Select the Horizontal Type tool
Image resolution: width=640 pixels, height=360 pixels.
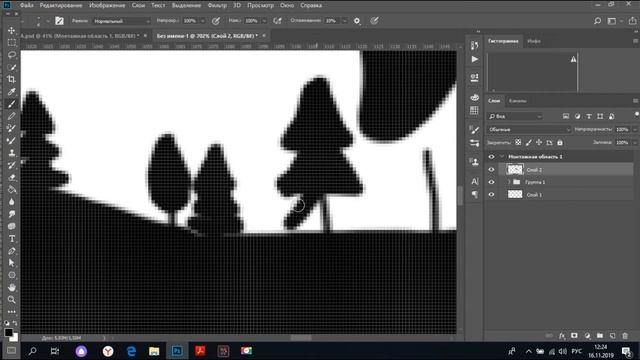click(11, 238)
